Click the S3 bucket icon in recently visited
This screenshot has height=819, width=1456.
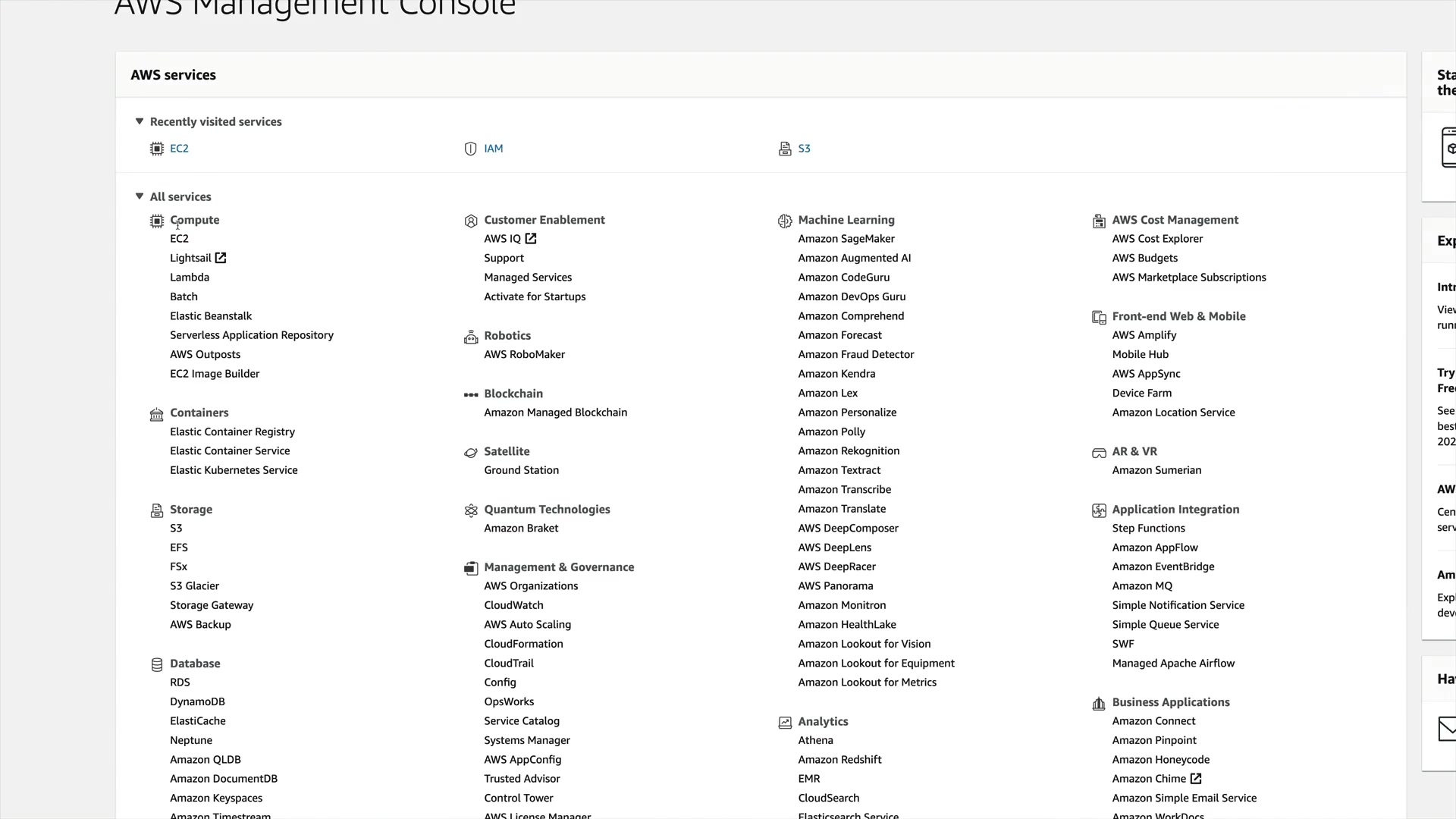[785, 149]
